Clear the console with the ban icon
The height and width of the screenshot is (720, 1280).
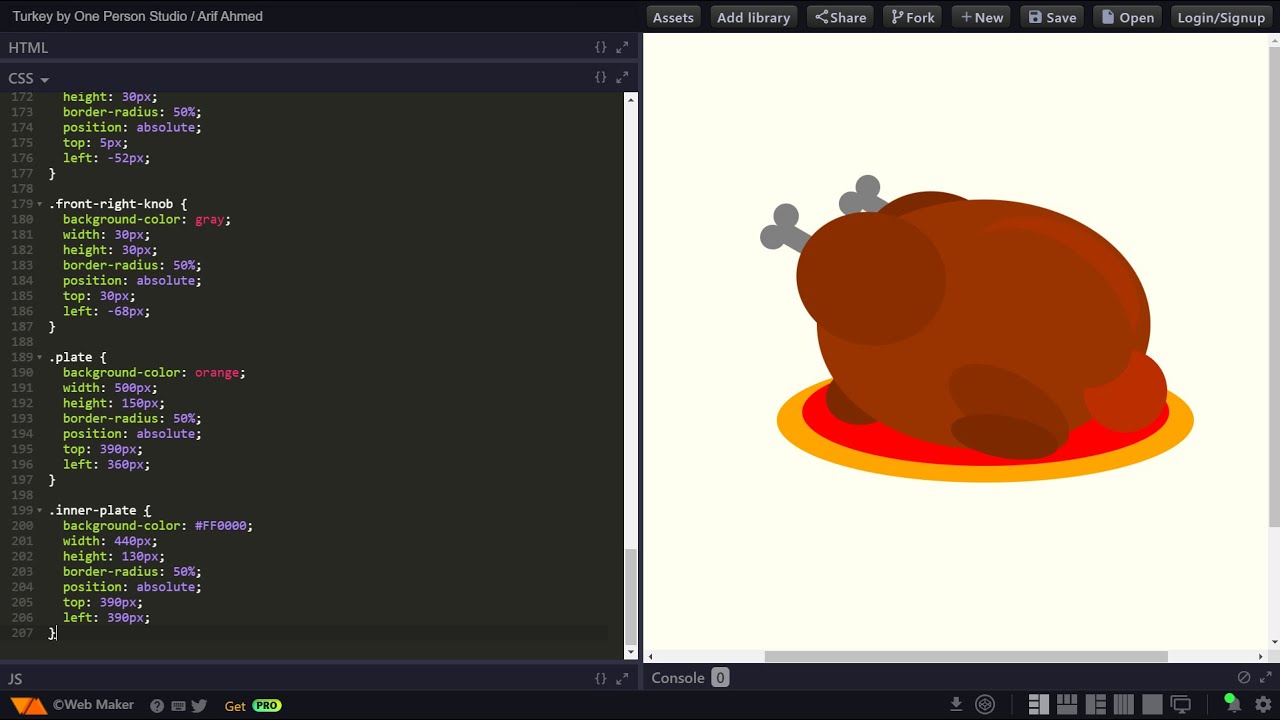click(x=1244, y=677)
